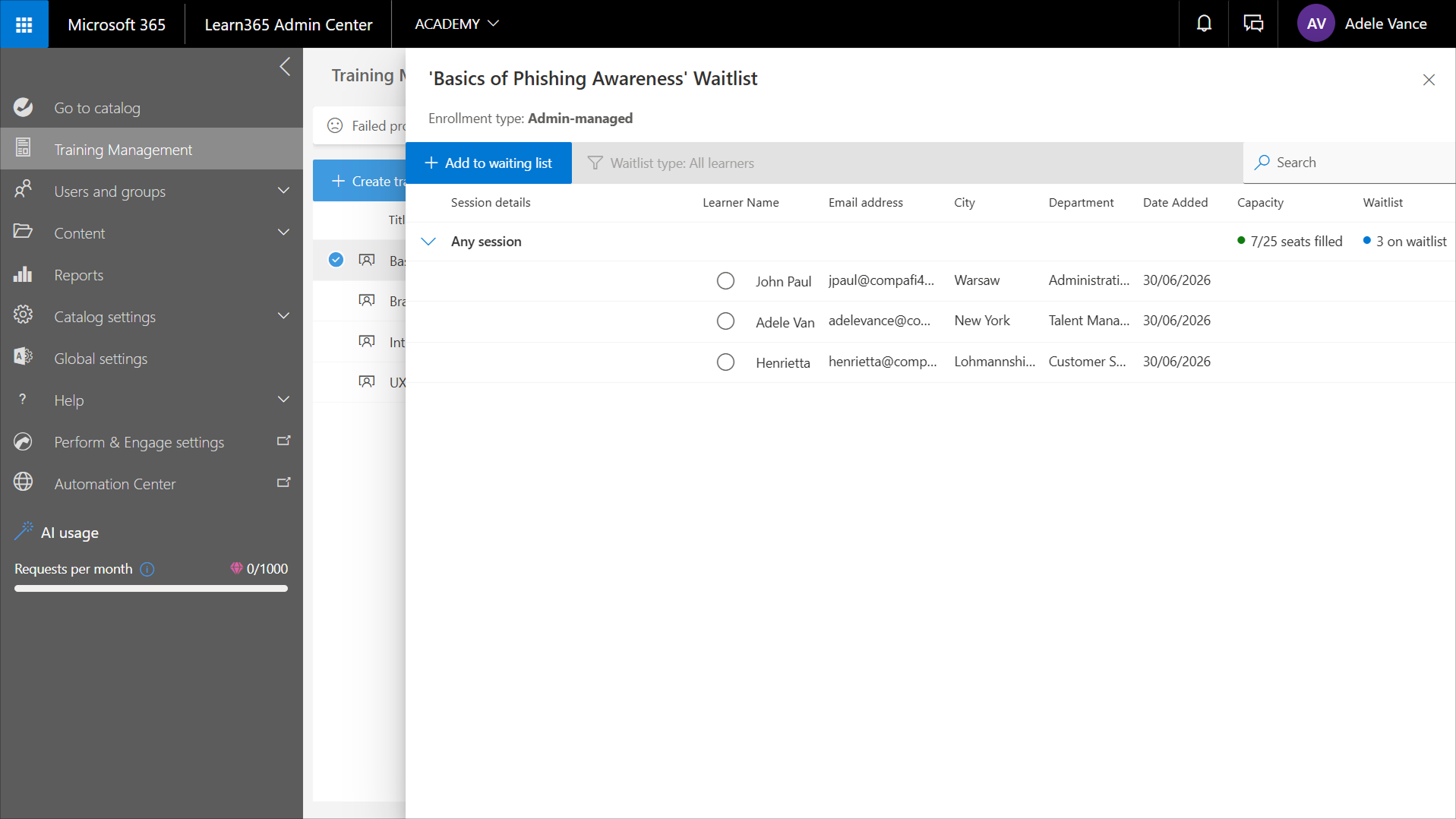Screen dimensions: 1456x819
Task: Click the Failed processes label
Action: click(378, 126)
